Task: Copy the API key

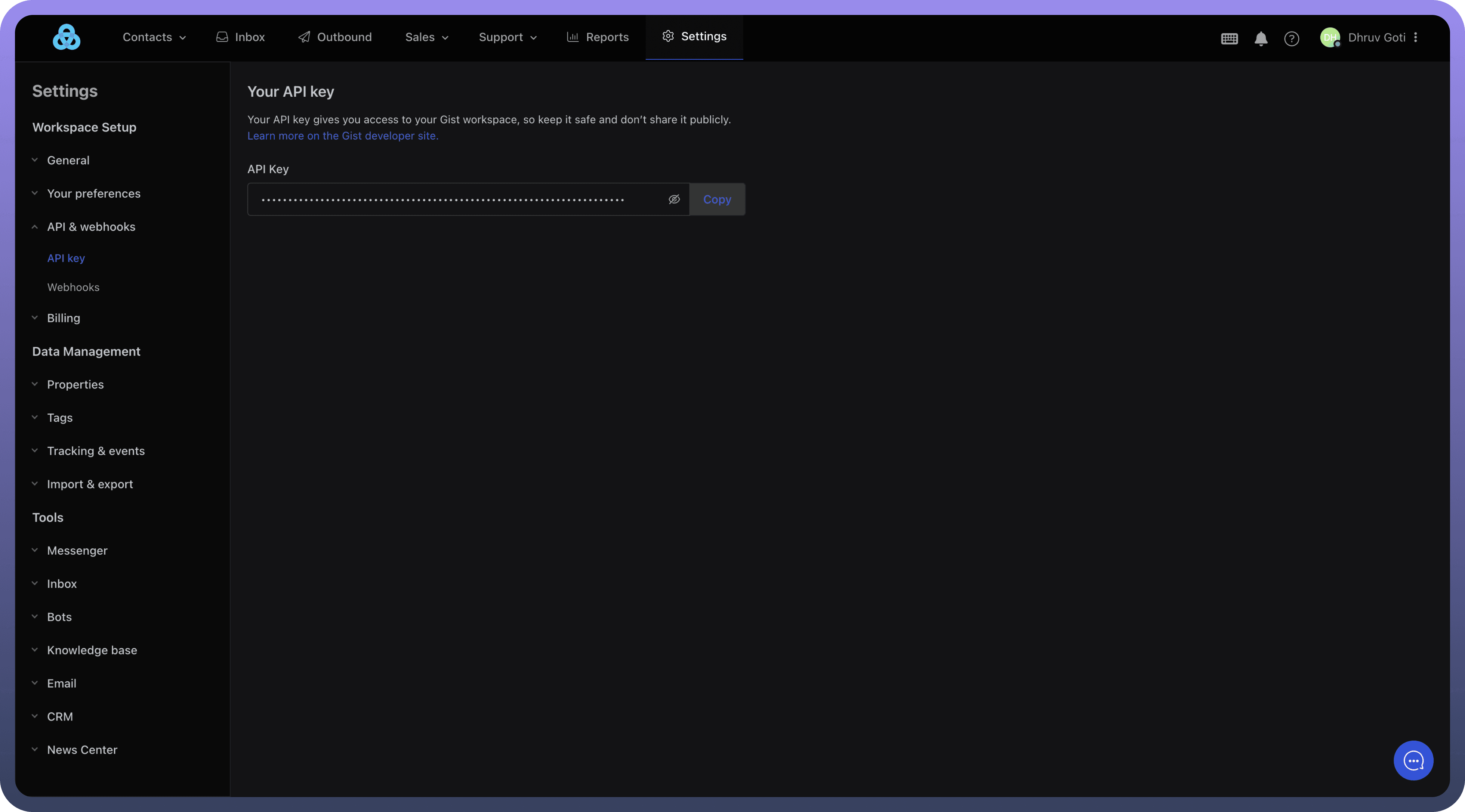Action: click(716, 199)
